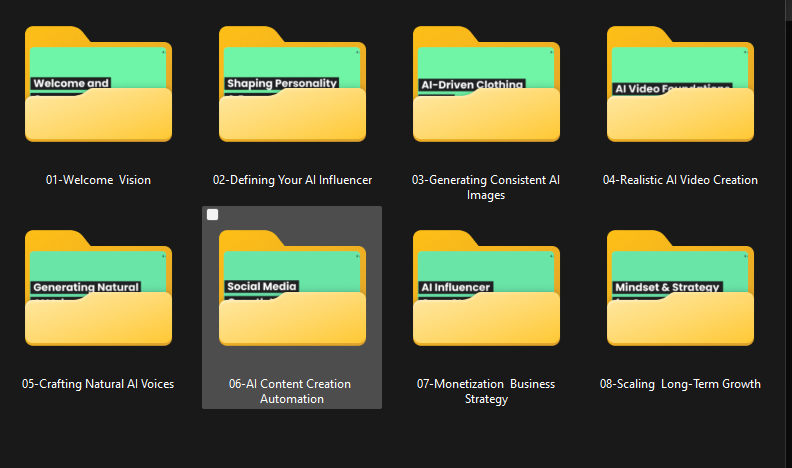Select the "05-Crafting Natural AI Voices" name label

pos(98,384)
